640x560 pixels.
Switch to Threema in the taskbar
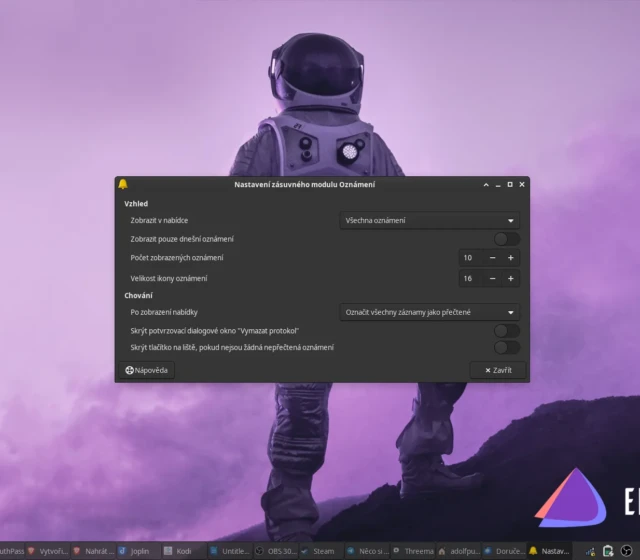pyautogui.click(x=412, y=551)
